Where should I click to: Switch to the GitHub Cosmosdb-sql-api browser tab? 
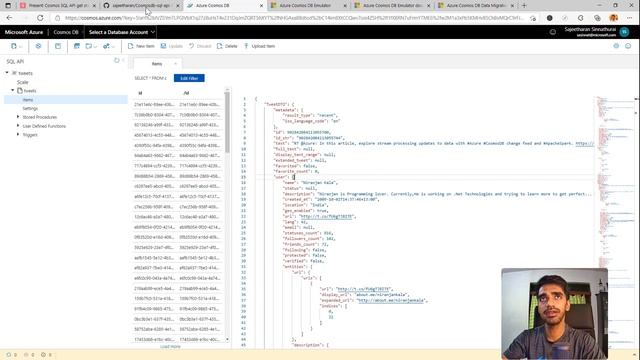(x=141, y=6)
